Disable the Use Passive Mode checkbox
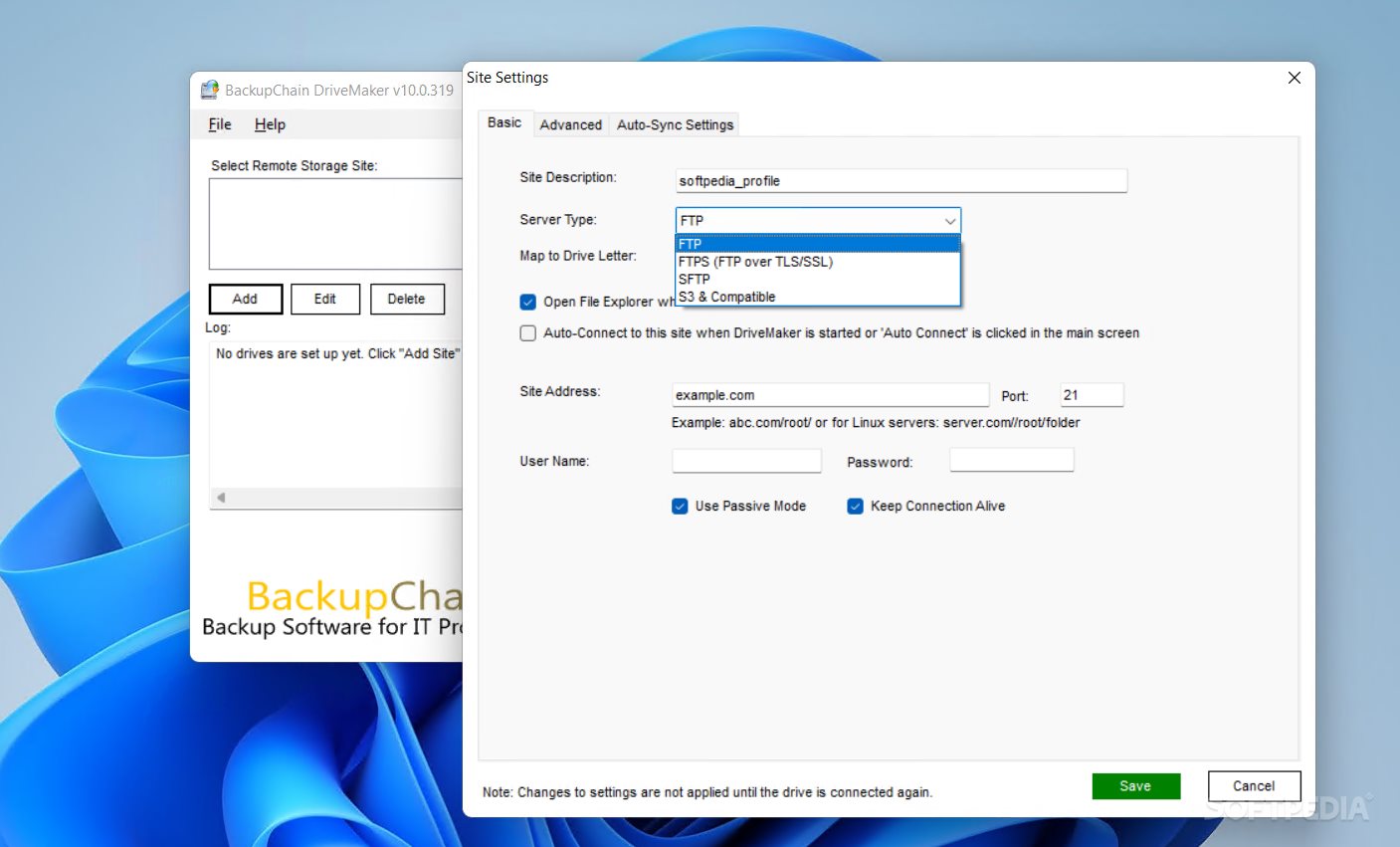1400x847 pixels. coord(681,507)
